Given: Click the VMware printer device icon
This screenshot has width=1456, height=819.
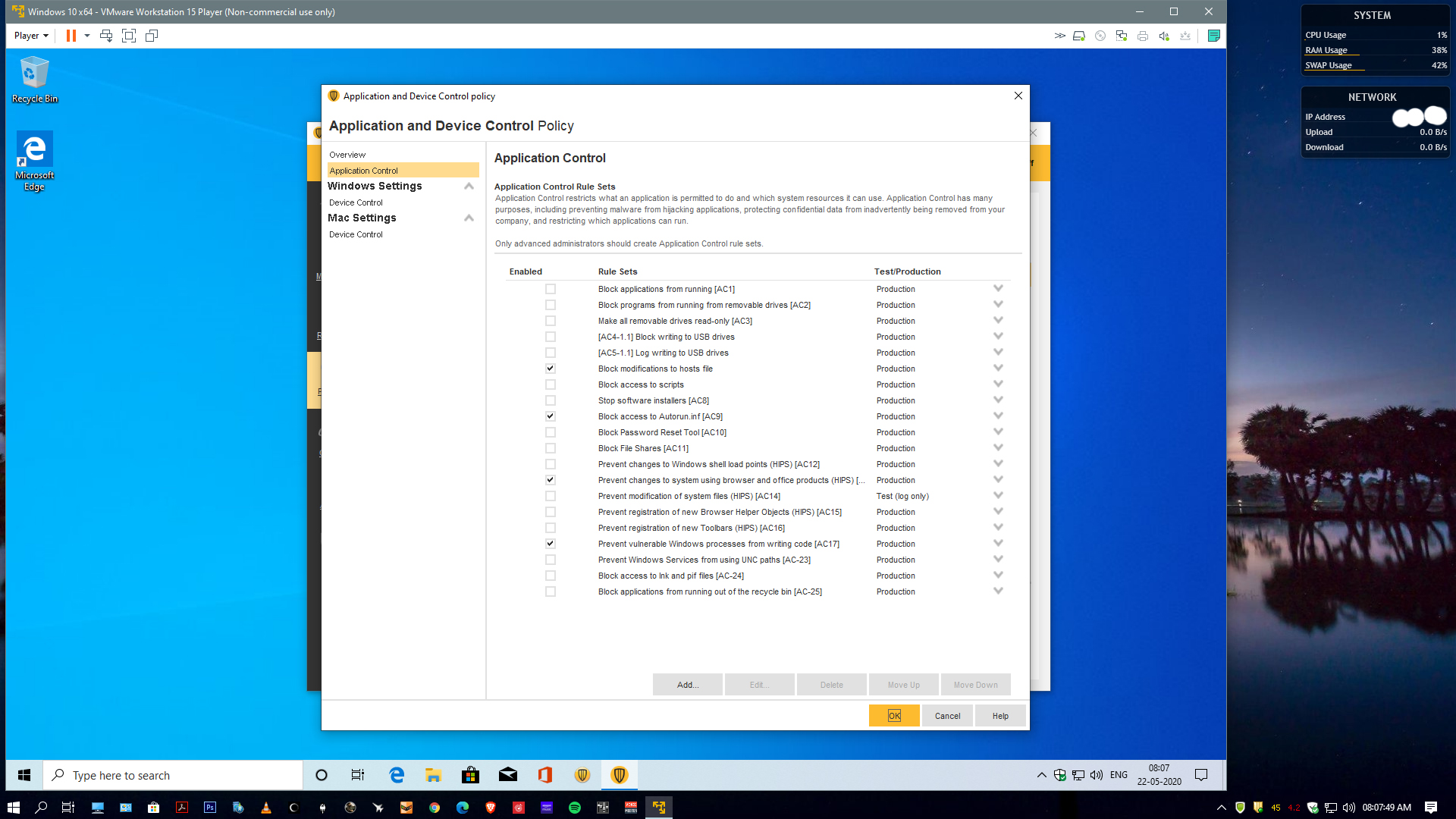Looking at the screenshot, I should [x=1143, y=36].
